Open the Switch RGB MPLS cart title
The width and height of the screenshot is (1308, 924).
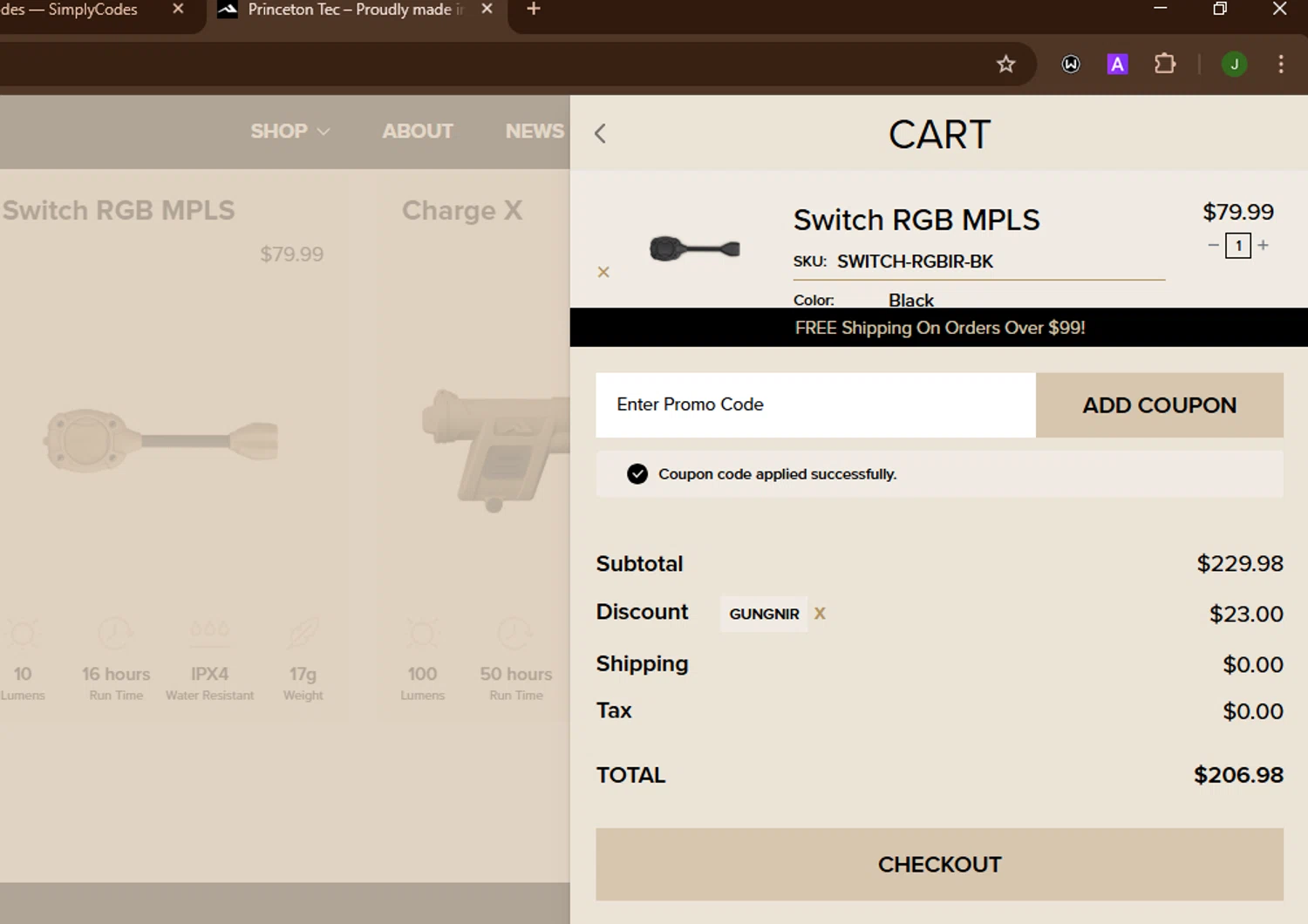click(x=916, y=220)
